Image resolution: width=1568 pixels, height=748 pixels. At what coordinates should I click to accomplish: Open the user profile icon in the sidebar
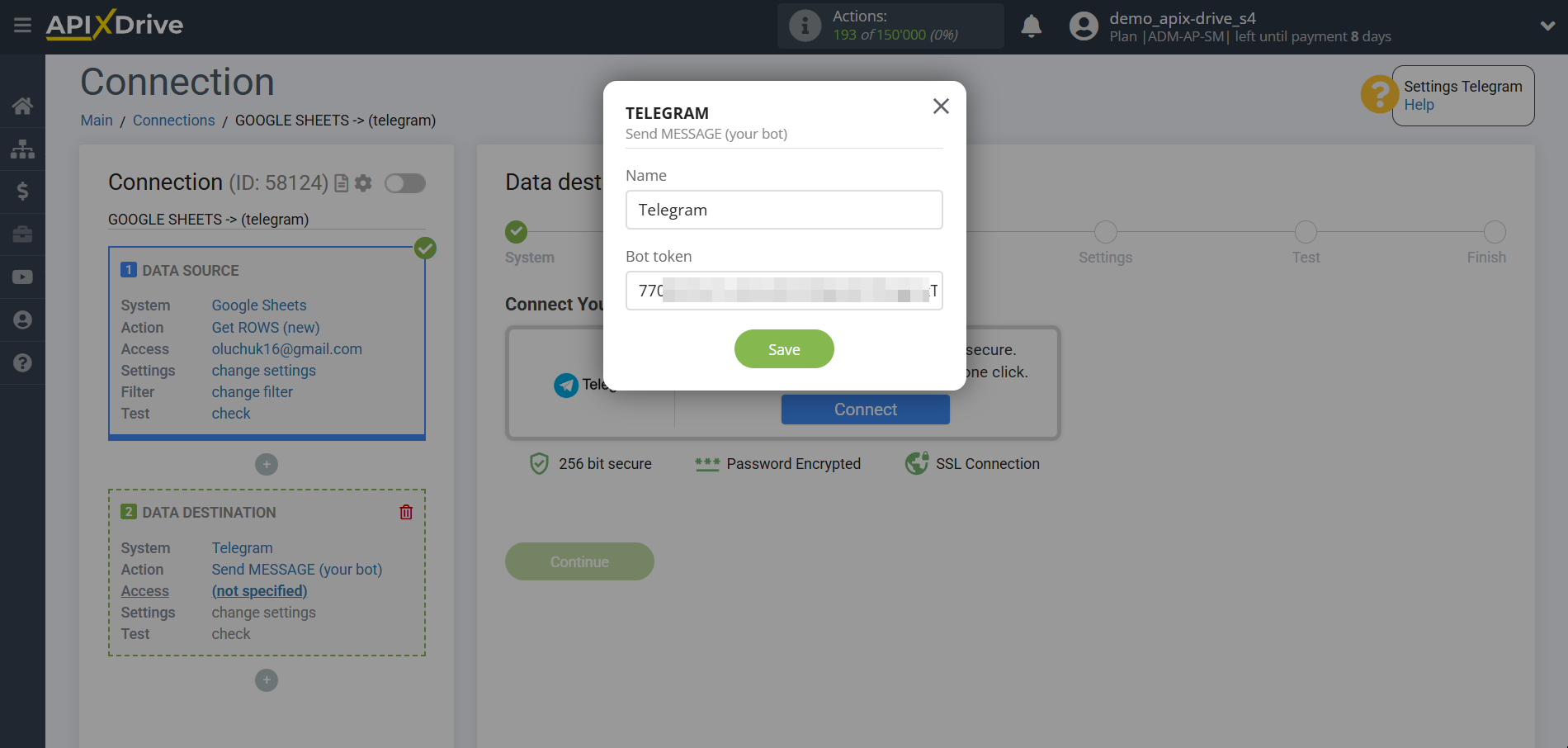point(22,320)
